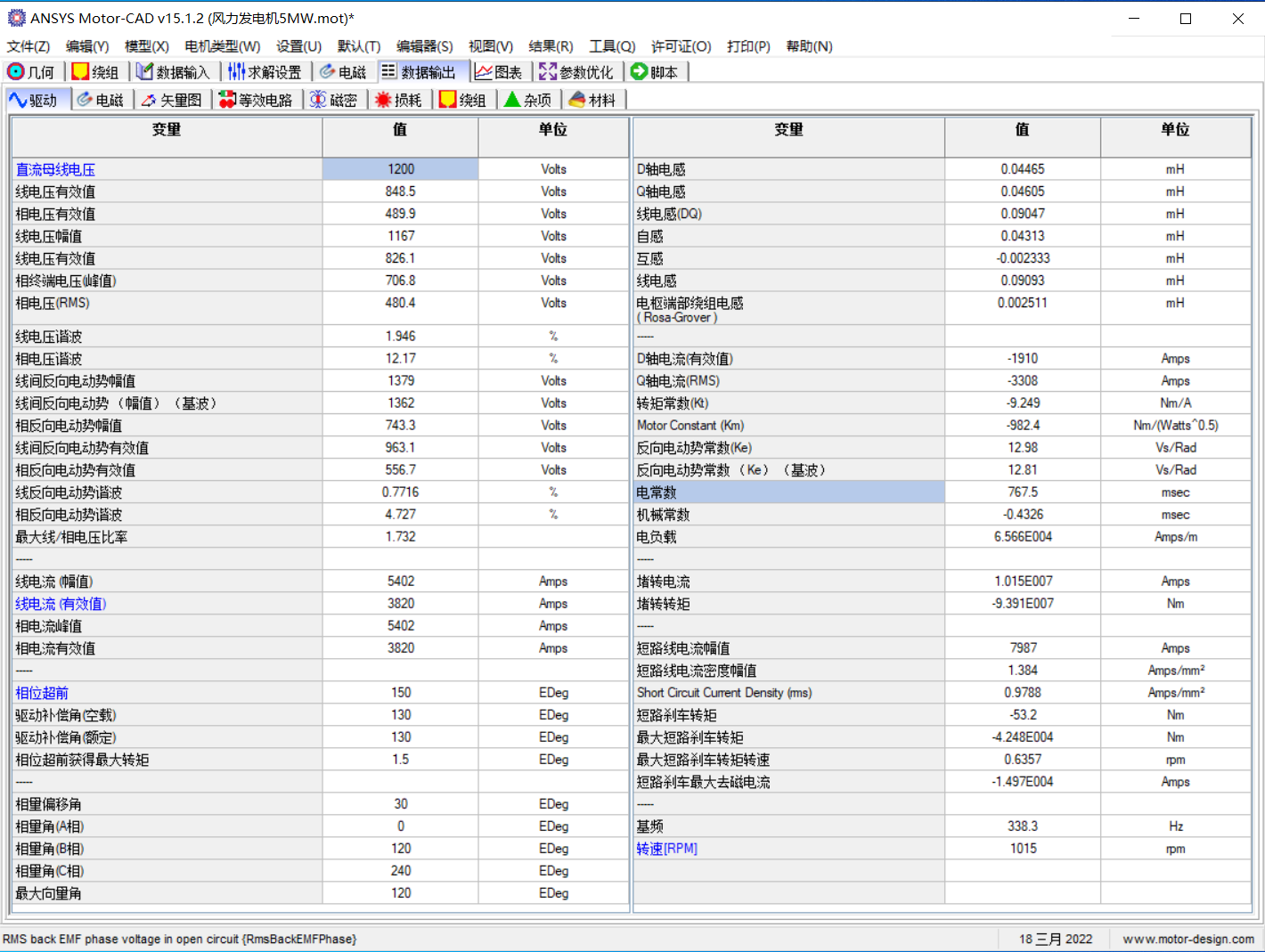Click the 基频 value 338.3
This screenshot has height=952, width=1265.
click(x=1023, y=826)
